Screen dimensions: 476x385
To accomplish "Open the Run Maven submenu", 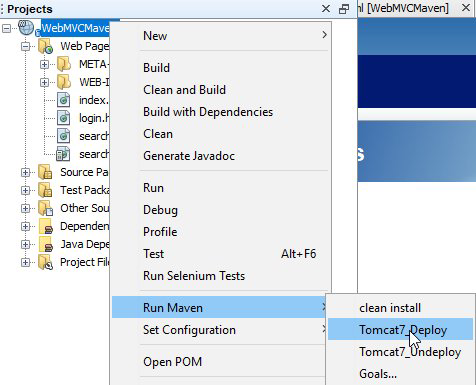I will point(219,307).
